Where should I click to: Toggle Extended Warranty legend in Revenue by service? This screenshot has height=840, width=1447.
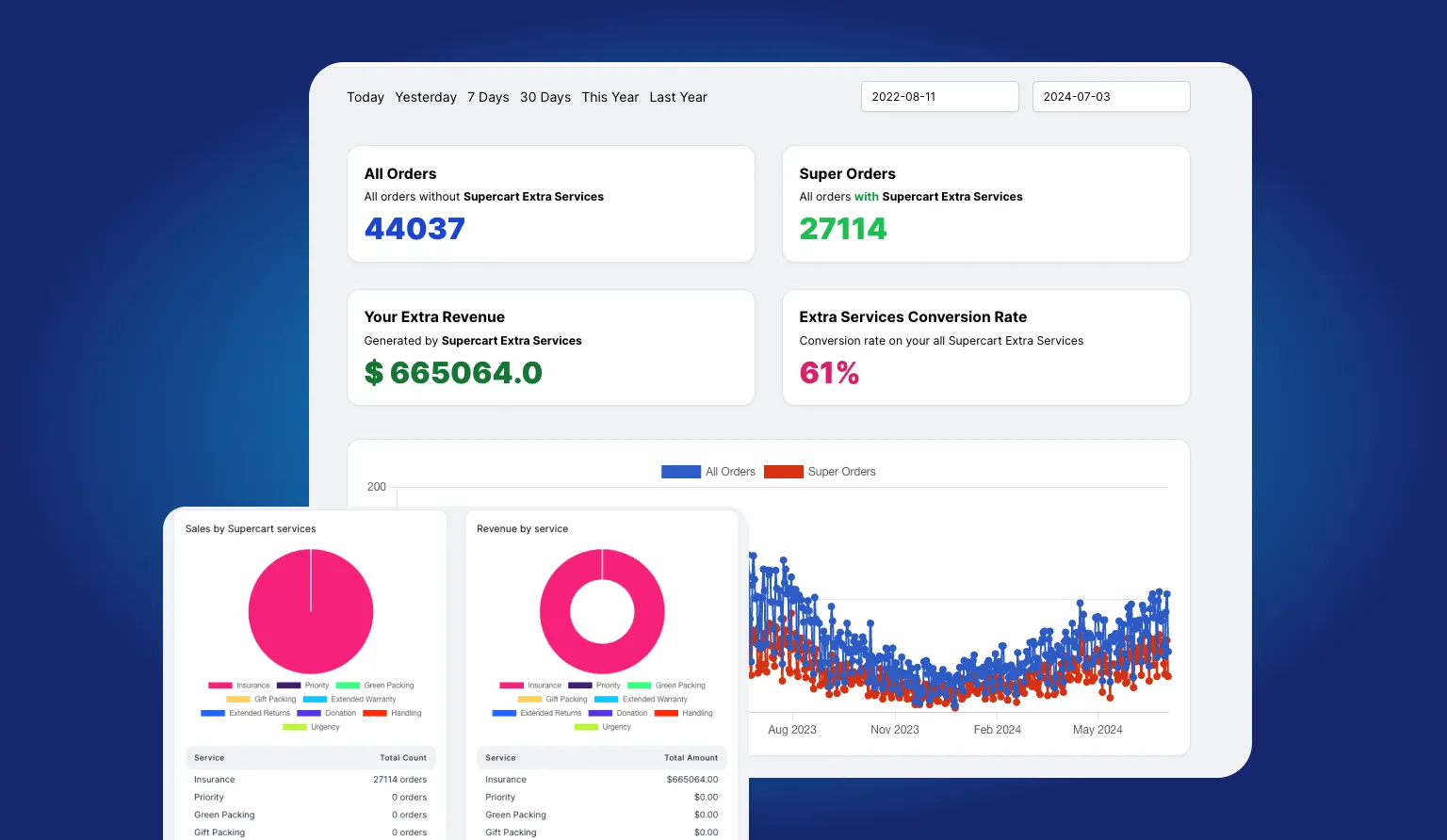(641, 700)
